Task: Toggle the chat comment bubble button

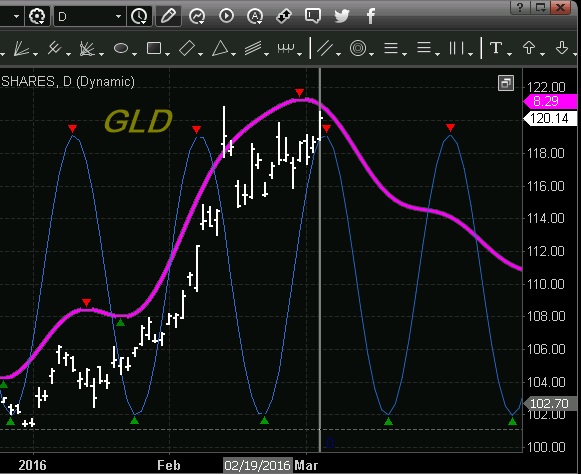Action: [313, 16]
